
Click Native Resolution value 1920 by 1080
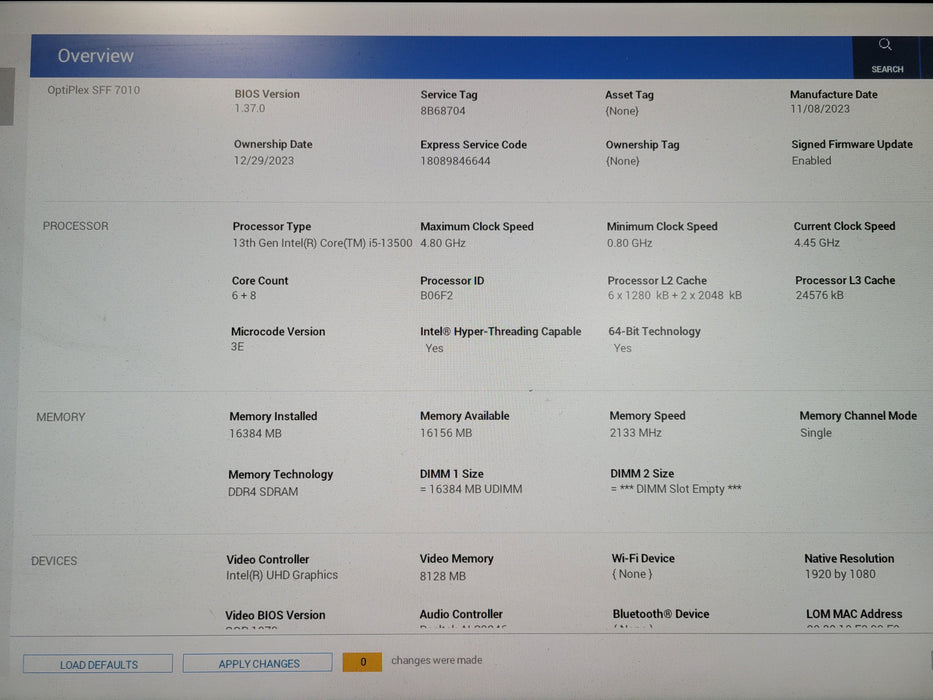(840, 574)
